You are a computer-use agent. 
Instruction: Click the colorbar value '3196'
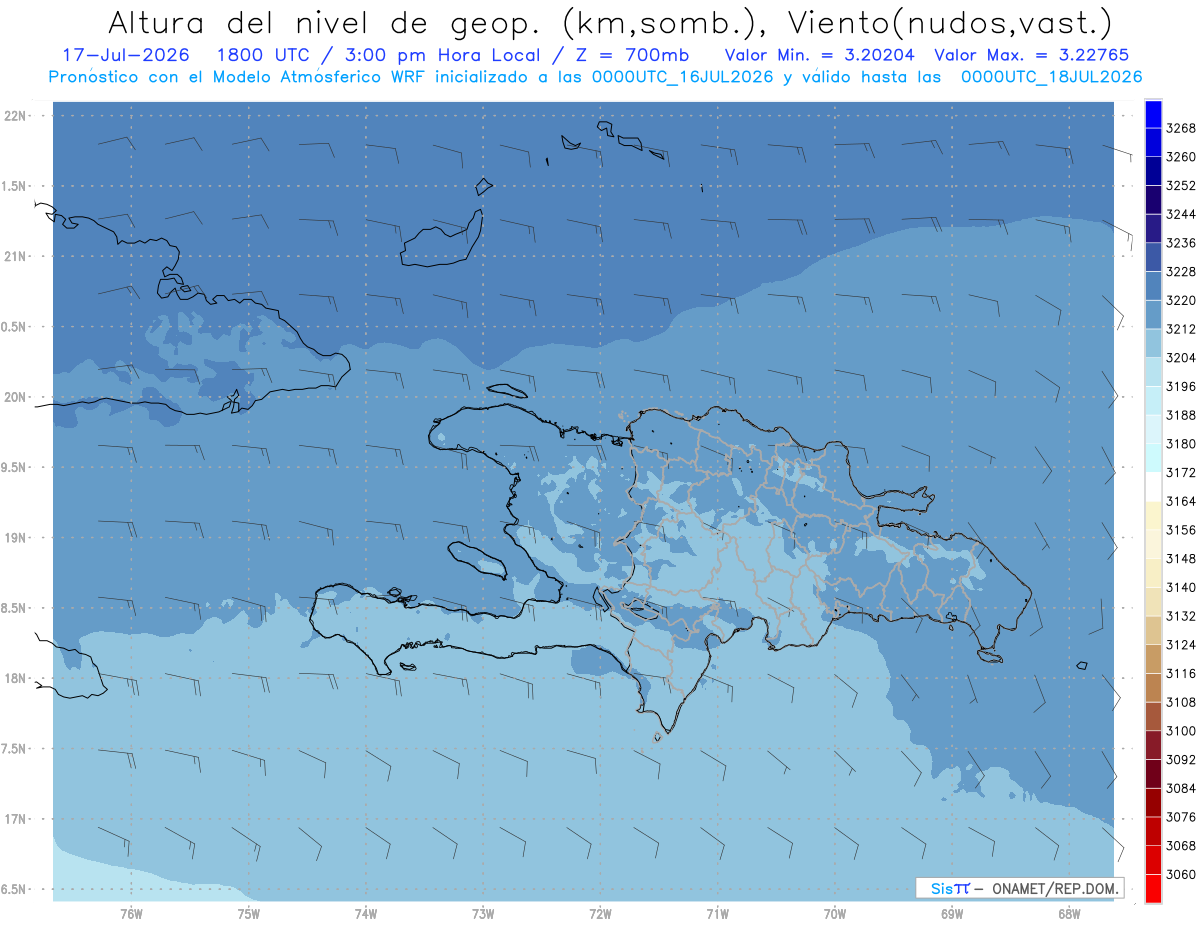pyautogui.click(x=1181, y=386)
